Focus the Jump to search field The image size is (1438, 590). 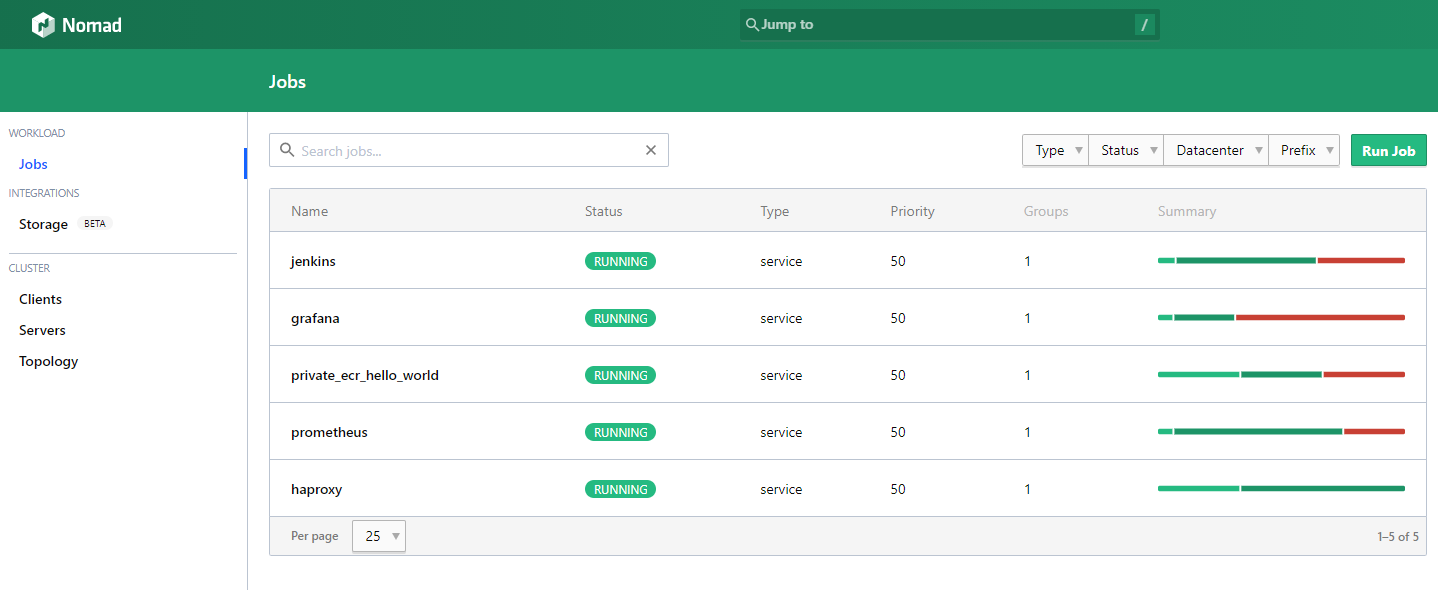tap(950, 25)
